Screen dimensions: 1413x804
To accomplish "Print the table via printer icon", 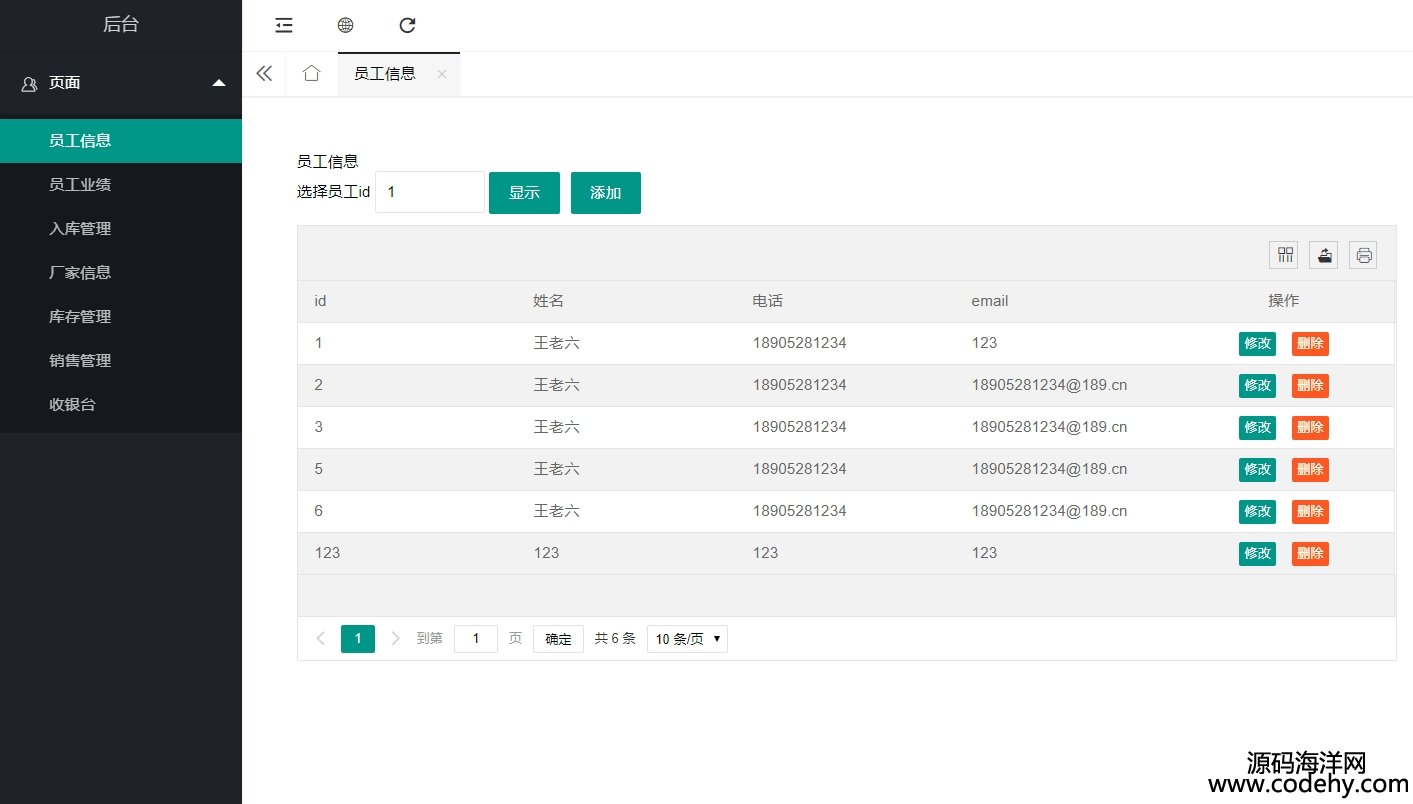I will pyautogui.click(x=1363, y=255).
